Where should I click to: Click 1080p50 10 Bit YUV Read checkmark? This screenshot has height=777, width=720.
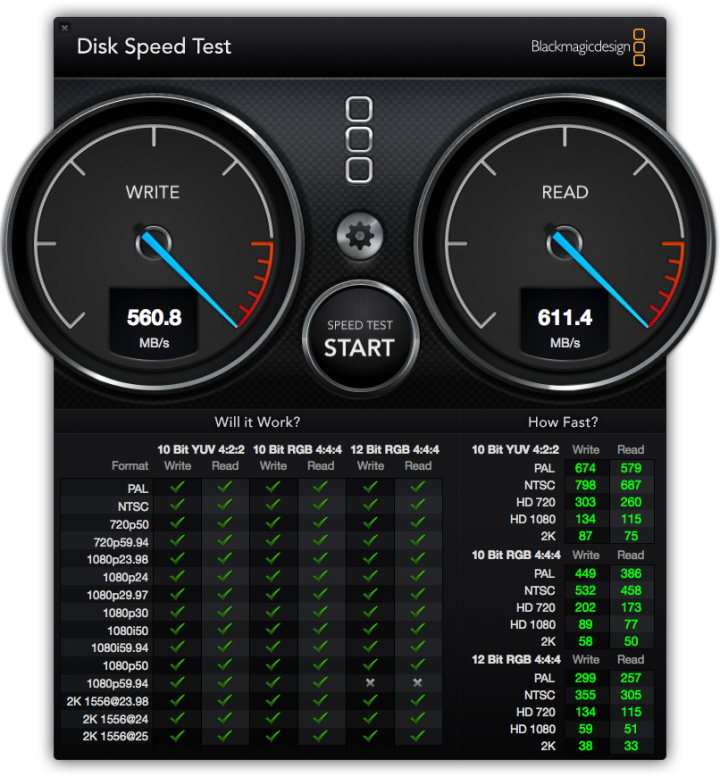pos(225,665)
